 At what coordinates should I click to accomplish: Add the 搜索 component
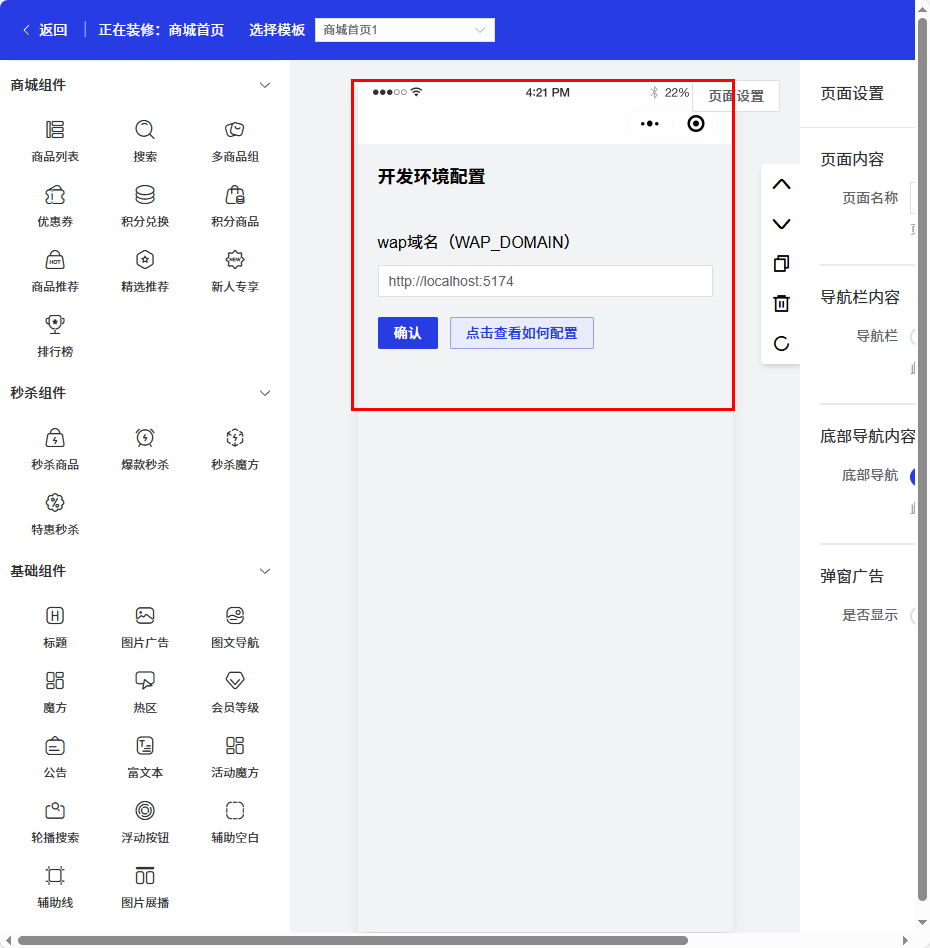click(x=145, y=141)
